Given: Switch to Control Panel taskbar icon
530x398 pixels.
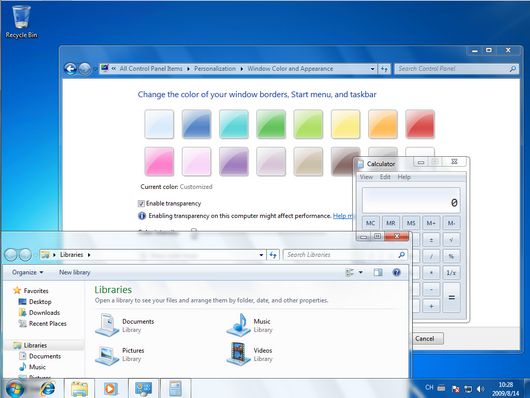Looking at the screenshot, I should [x=143, y=389].
